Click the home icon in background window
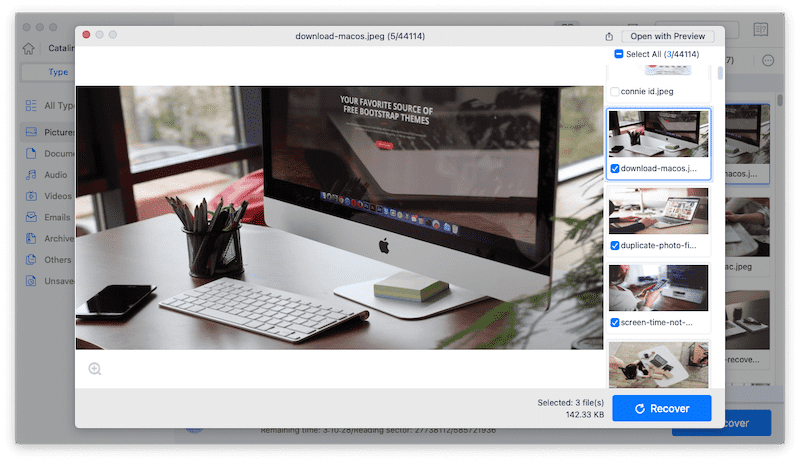800x462 pixels. (x=29, y=48)
